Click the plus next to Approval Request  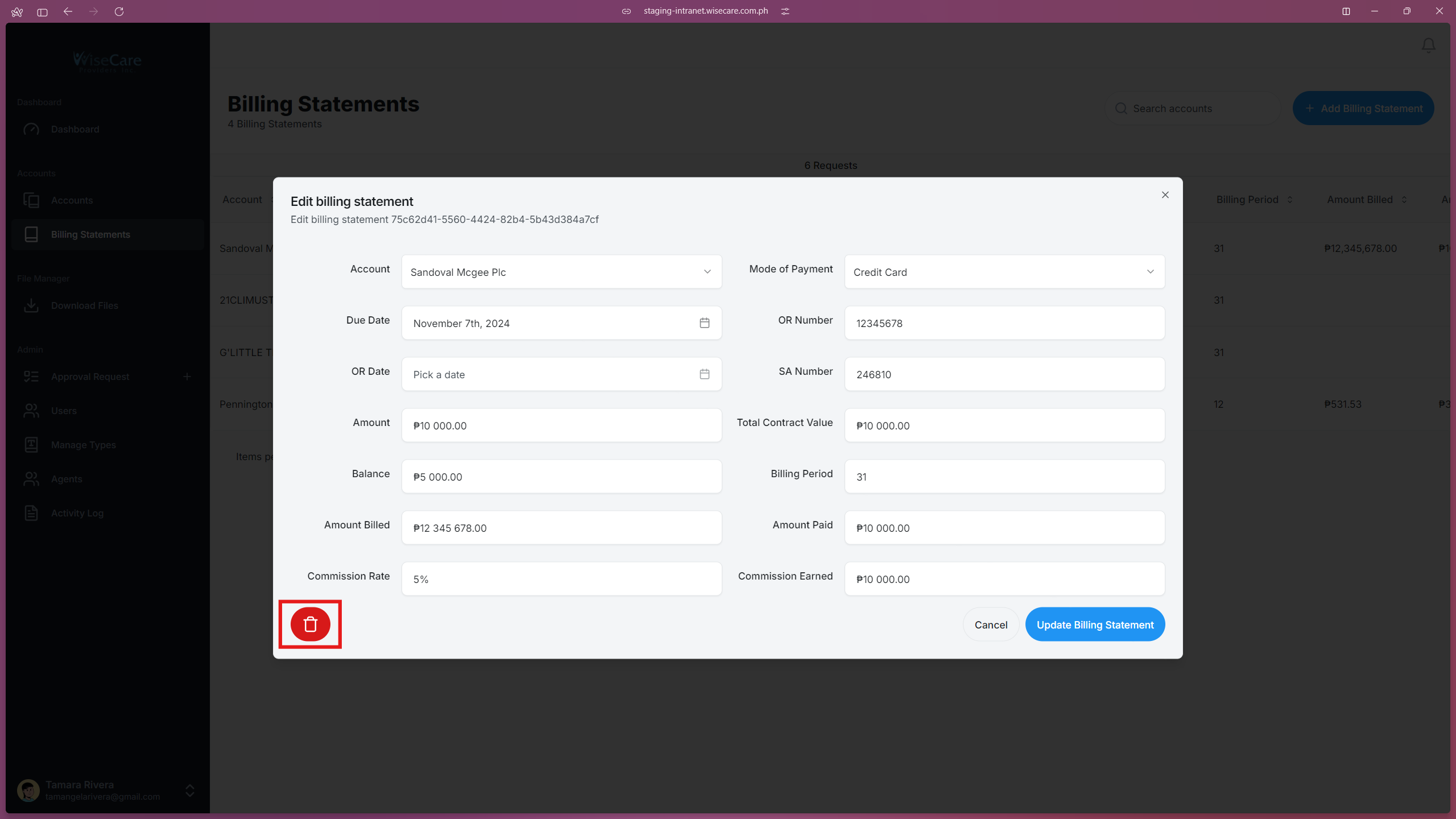(x=187, y=376)
